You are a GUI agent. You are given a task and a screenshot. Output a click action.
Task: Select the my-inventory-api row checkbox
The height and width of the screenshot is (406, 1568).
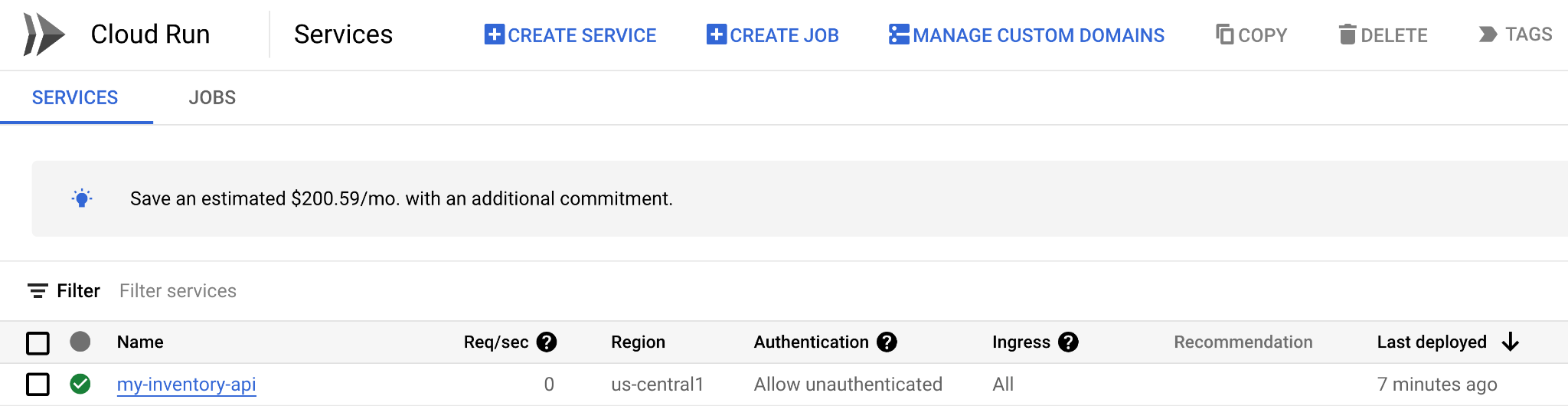click(x=38, y=385)
